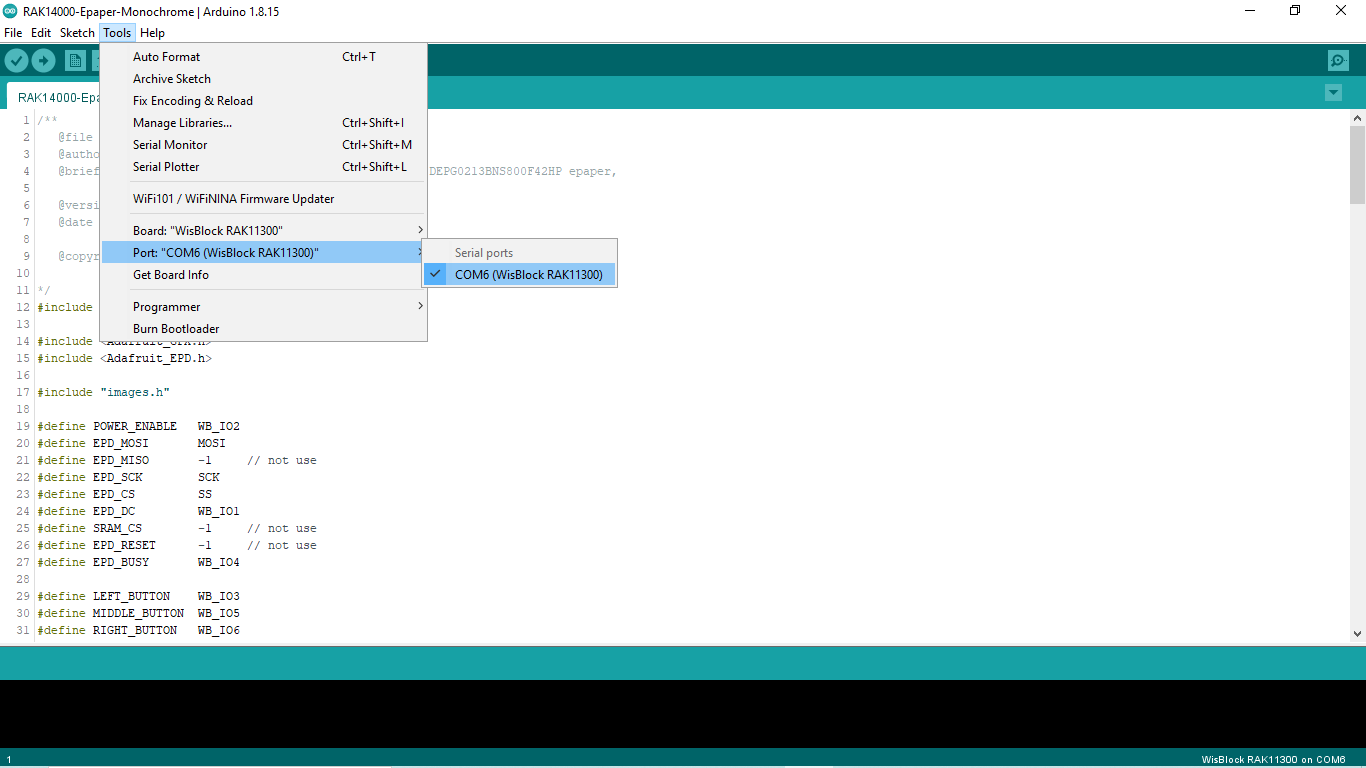Choose Auto Format from Tools menu

[x=264, y=57]
